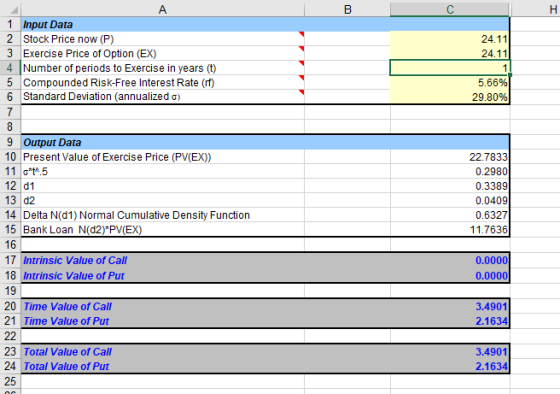560x394 pixels.
Task: Select exercise price value 24.11 in row 3
Action: tap(450, 54)
